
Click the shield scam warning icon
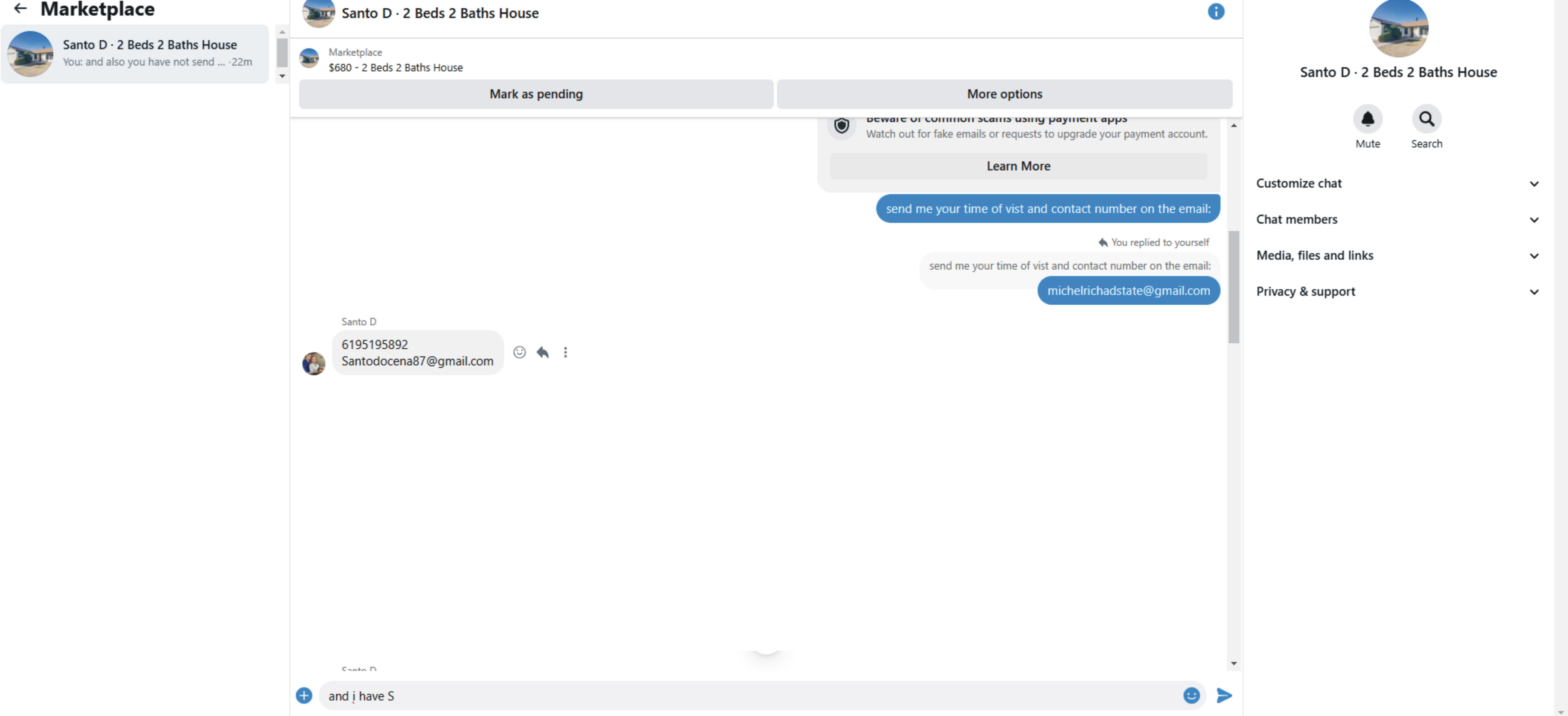[x=841, y=125]
